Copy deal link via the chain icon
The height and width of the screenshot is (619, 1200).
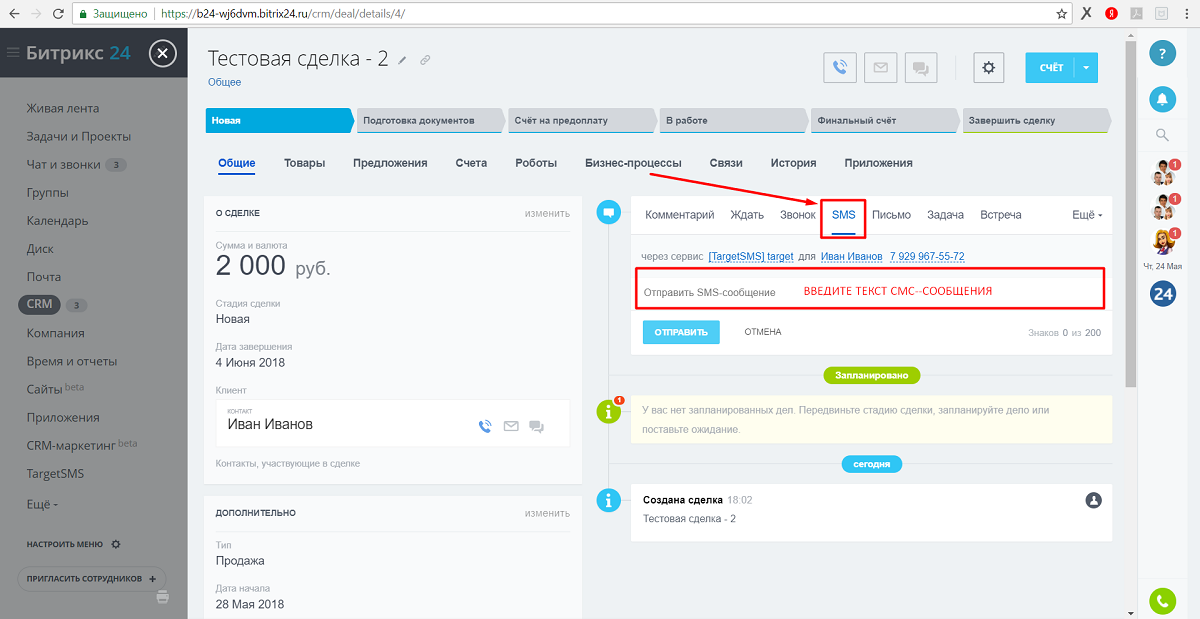pos(425,60)
